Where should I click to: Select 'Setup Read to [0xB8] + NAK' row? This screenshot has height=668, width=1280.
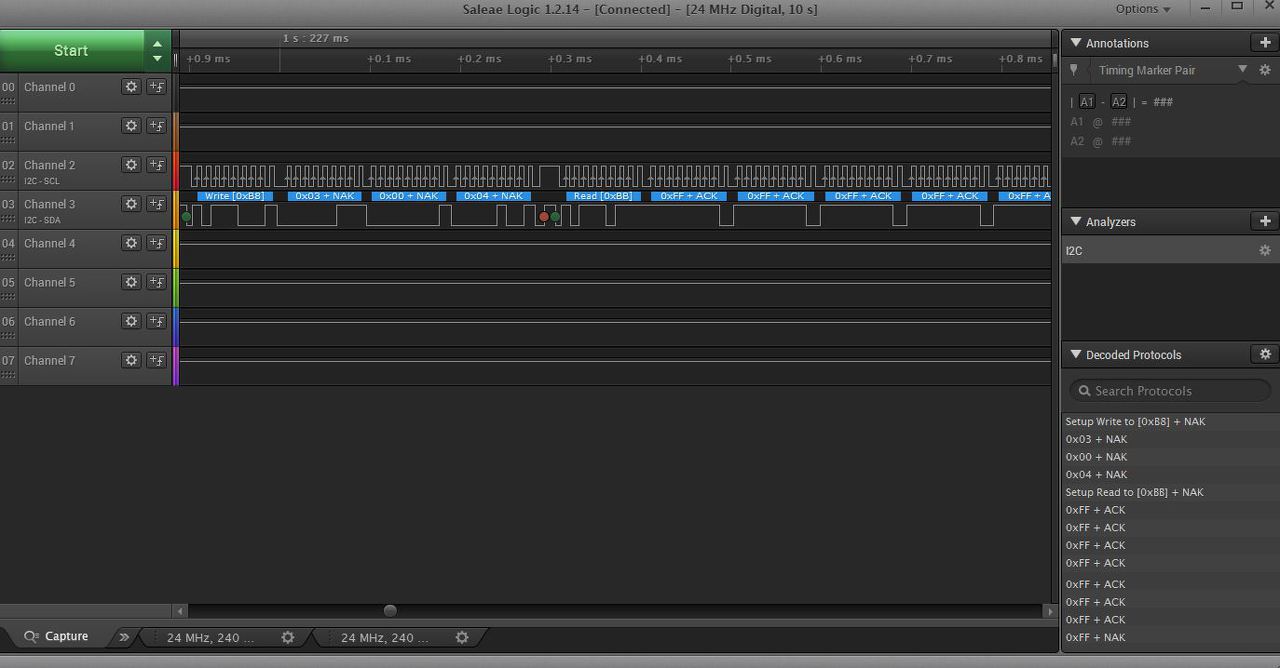click(1170, 492)
